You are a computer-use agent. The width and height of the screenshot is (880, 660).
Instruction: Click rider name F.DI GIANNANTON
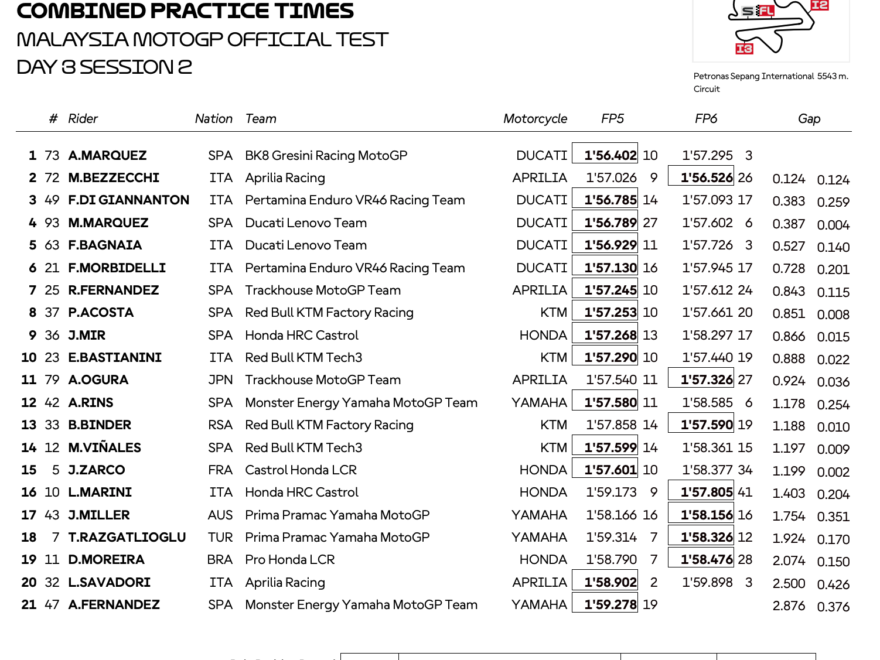tap(128, 200)
